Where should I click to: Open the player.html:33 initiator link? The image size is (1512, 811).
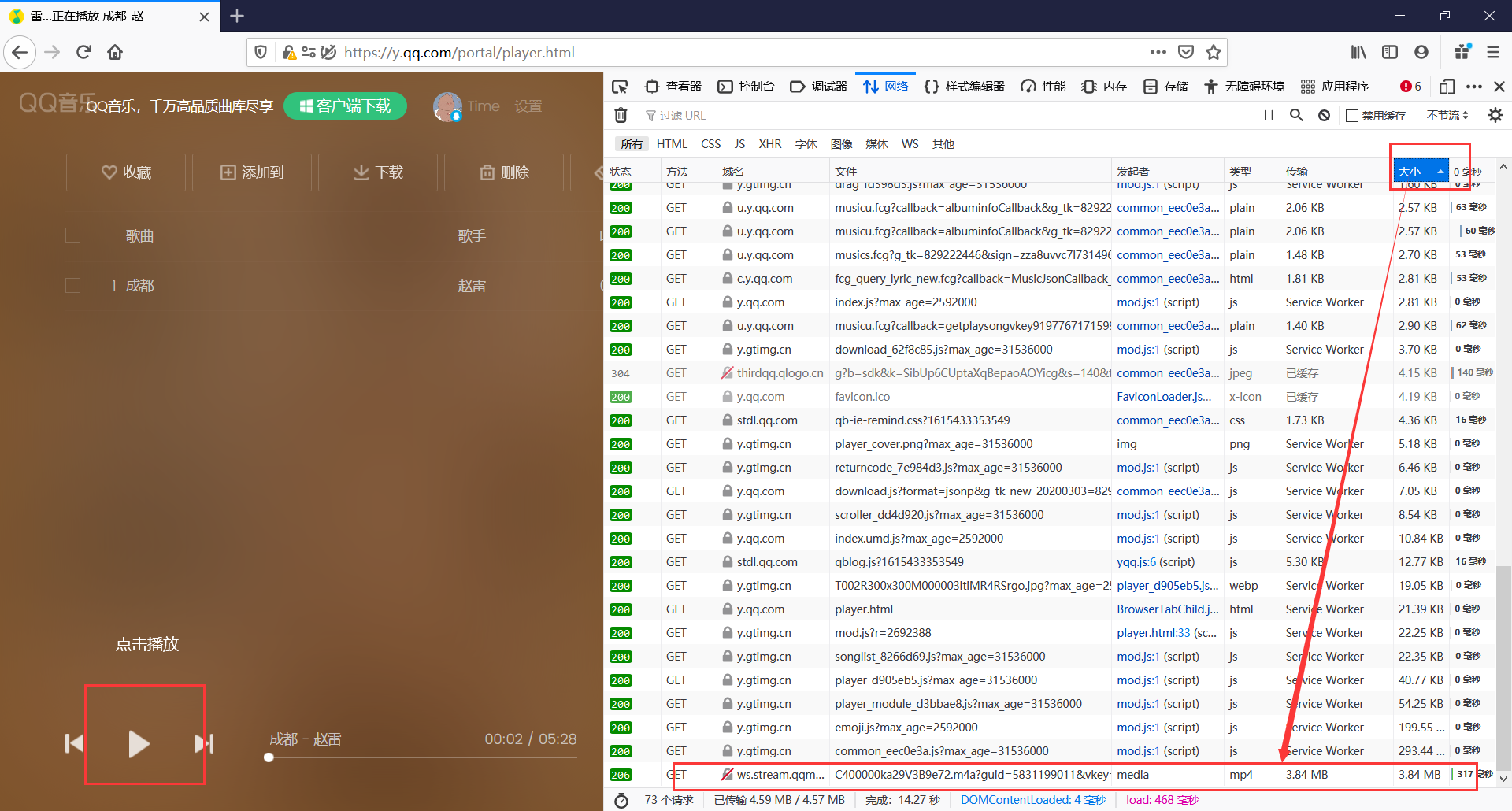click(x=1153, y=633)
